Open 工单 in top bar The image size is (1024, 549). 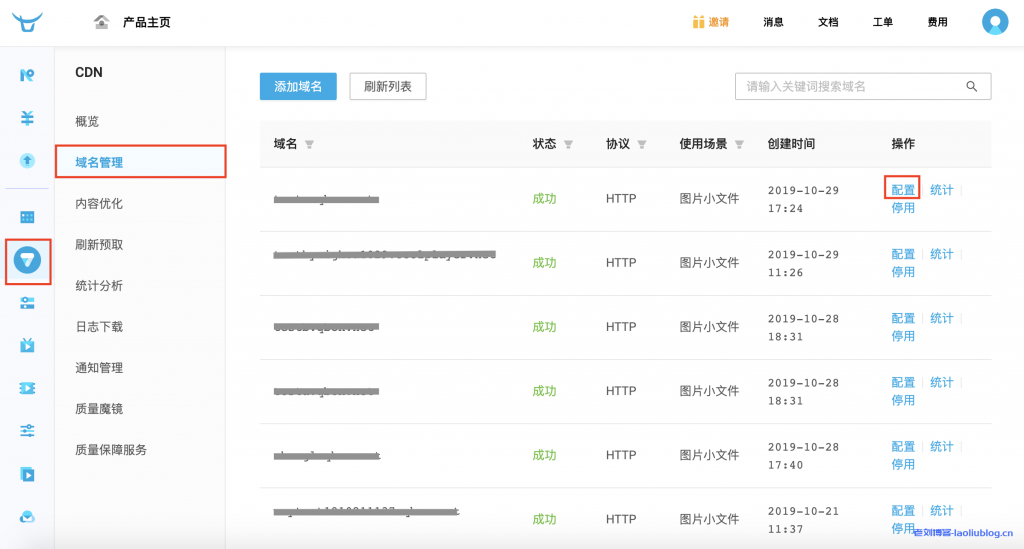882,22
